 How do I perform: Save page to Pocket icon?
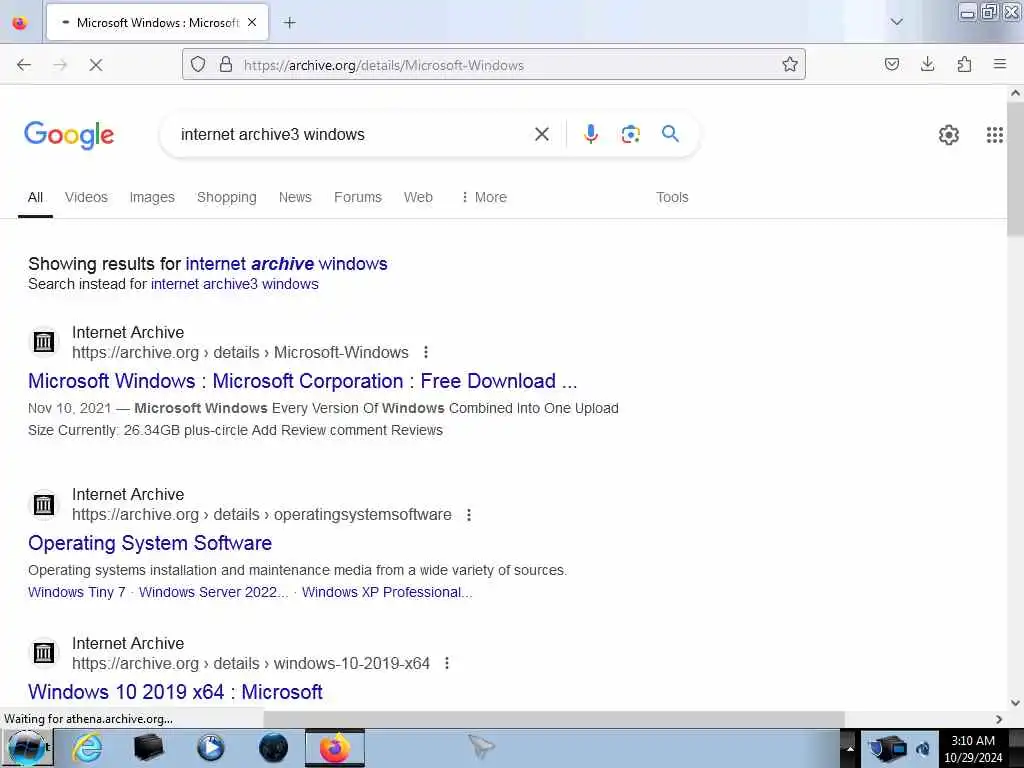tap(891, 64)
